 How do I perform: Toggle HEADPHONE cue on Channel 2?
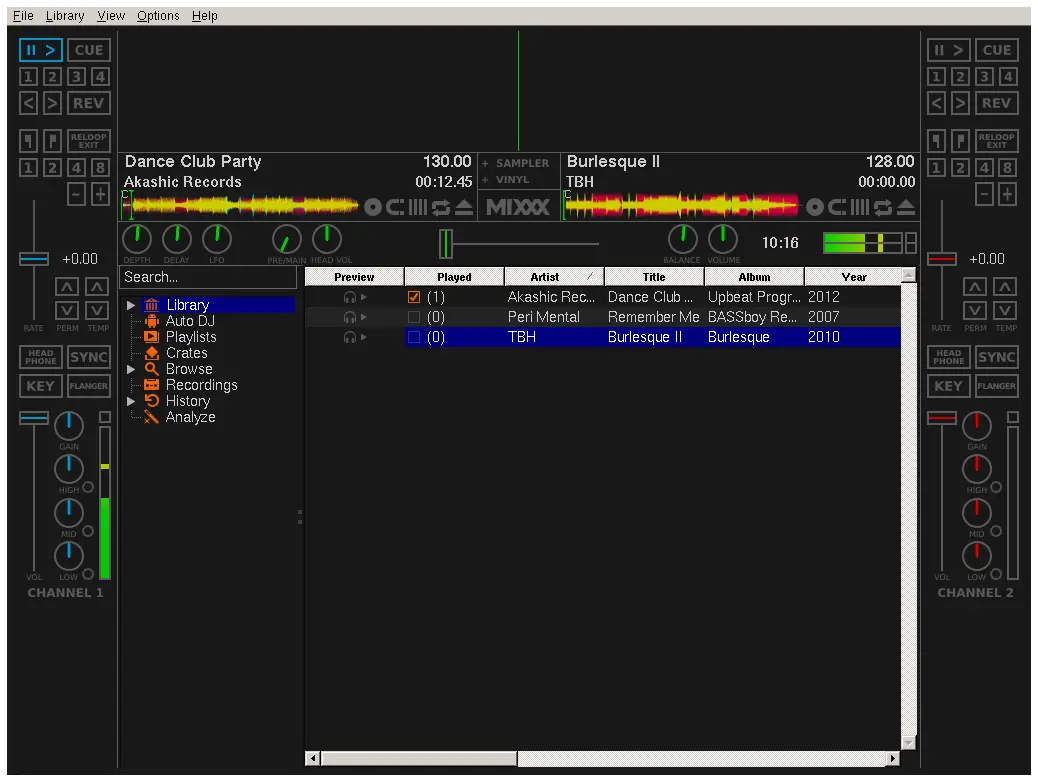pyautogui.click(x=949, y=357)
